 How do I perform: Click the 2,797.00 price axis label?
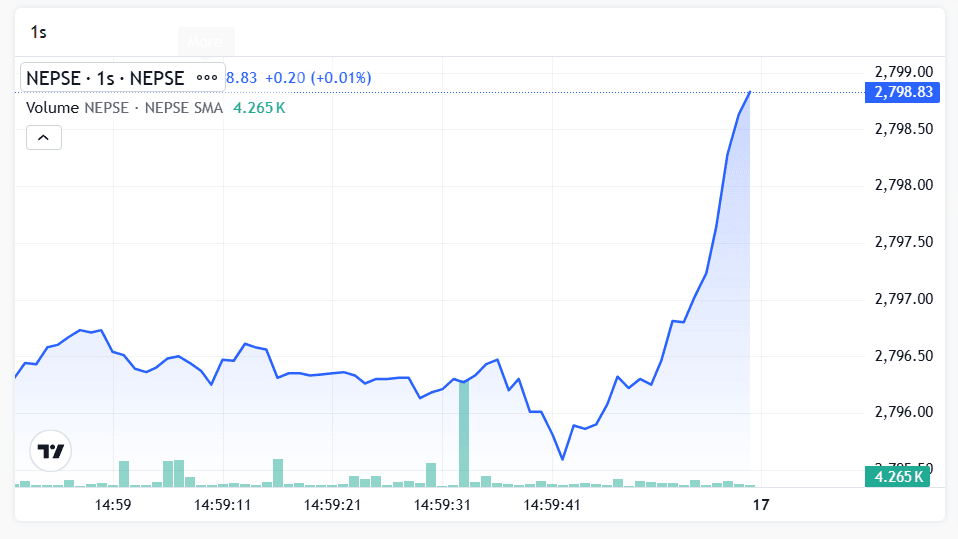click(904, 299)
